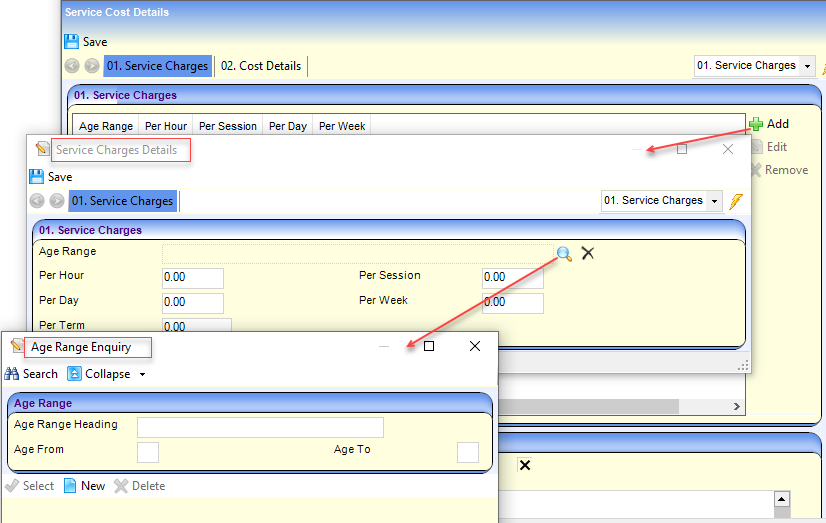Open the section dropdown in Service Cost Details
Image resolution: width=826 pixels, height=523 pixels.
(806, 66)
